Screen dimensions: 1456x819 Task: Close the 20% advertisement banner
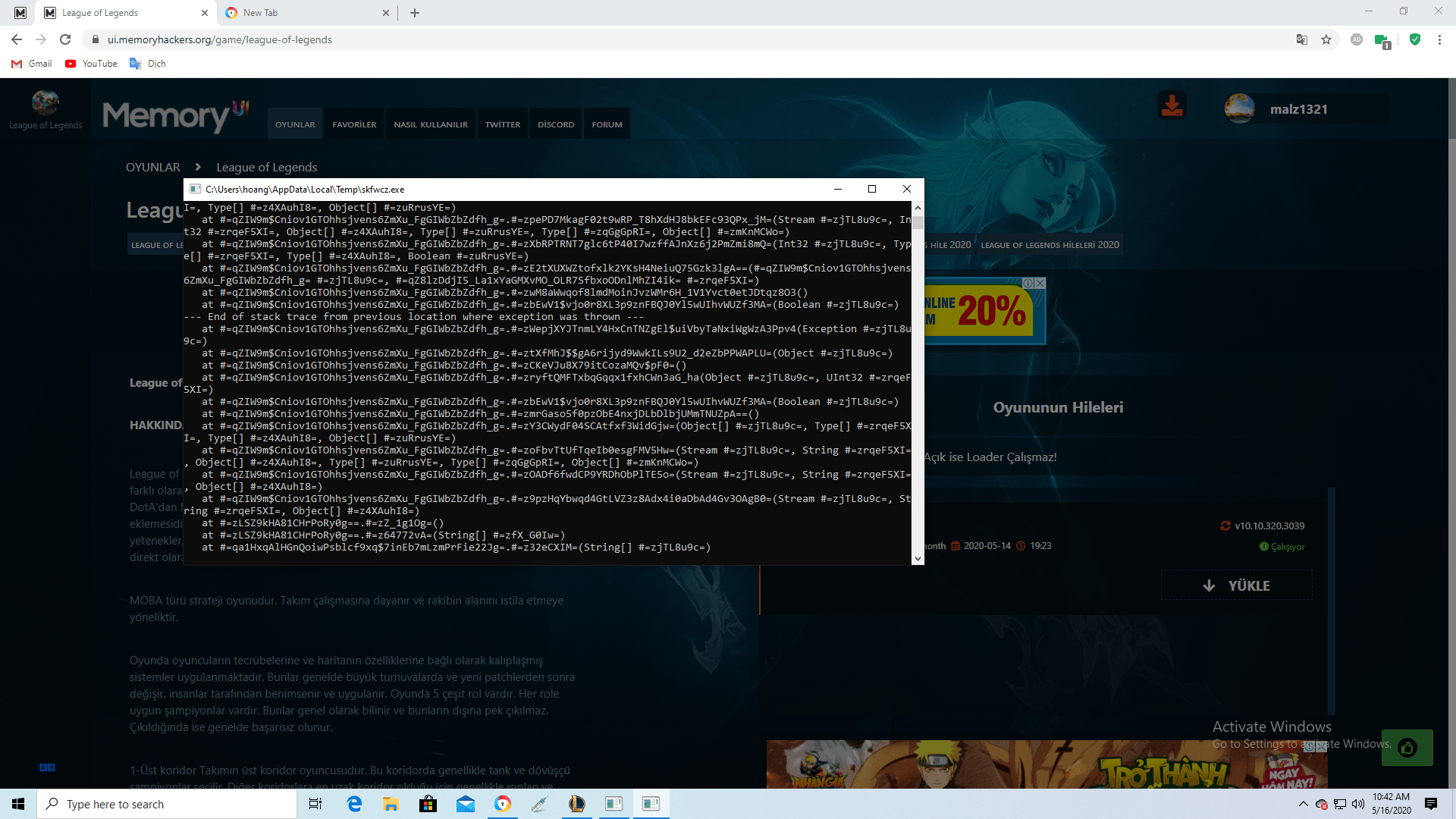1040,283
